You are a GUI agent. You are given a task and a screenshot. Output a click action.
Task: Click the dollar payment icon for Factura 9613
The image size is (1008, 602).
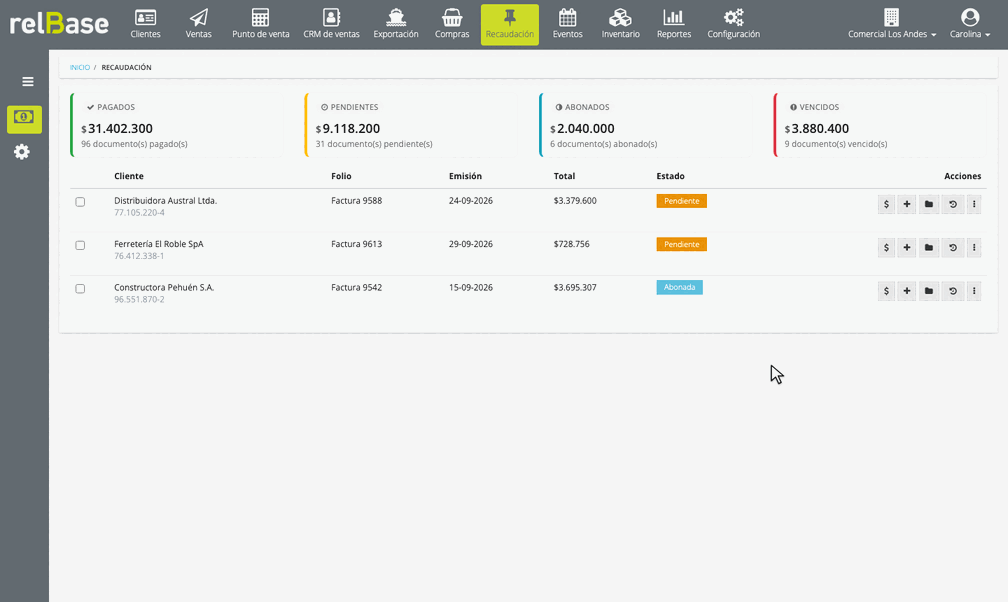click(886, 248)
